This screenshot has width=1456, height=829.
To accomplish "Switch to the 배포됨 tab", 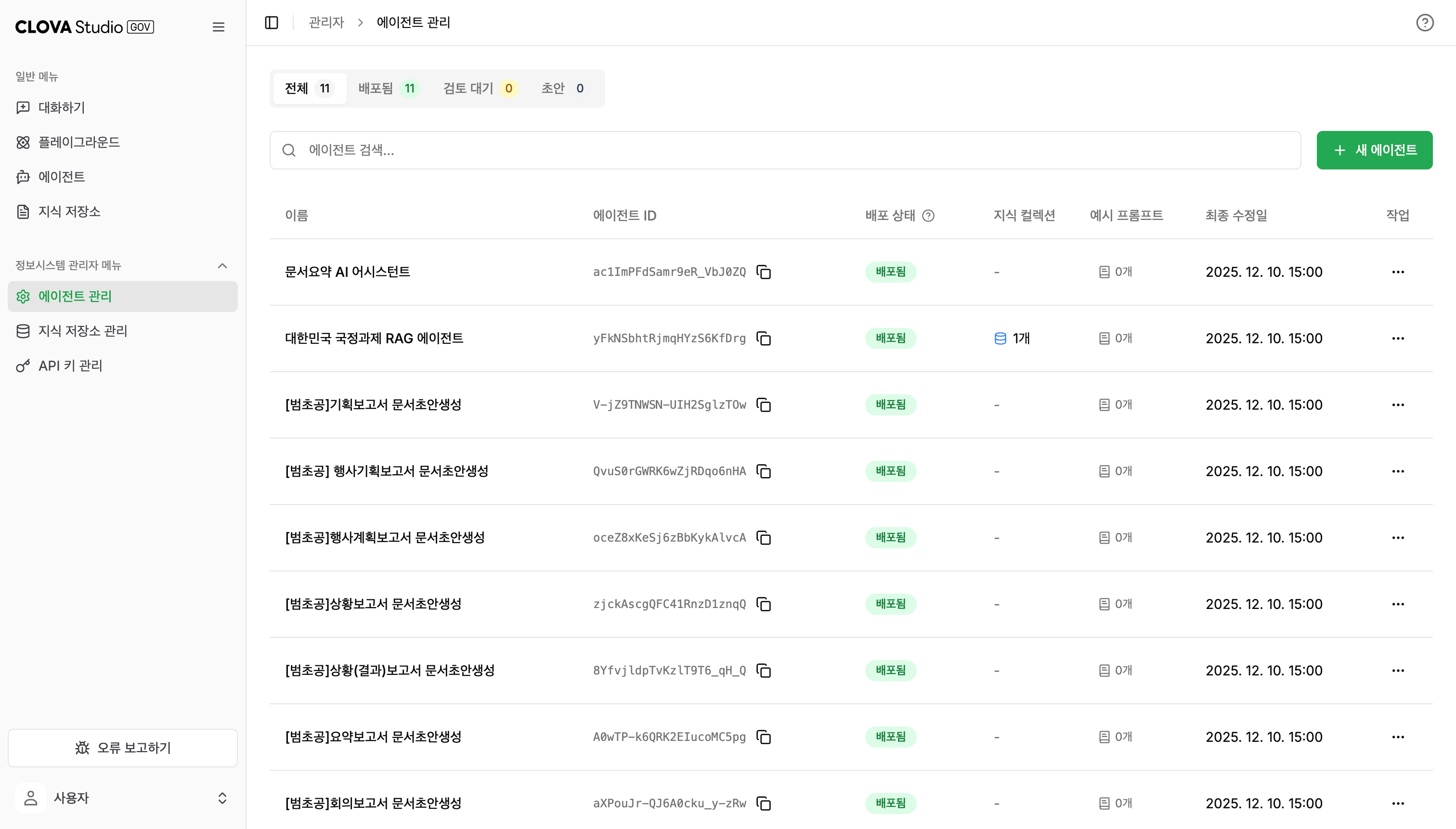I will pos(388,89).
